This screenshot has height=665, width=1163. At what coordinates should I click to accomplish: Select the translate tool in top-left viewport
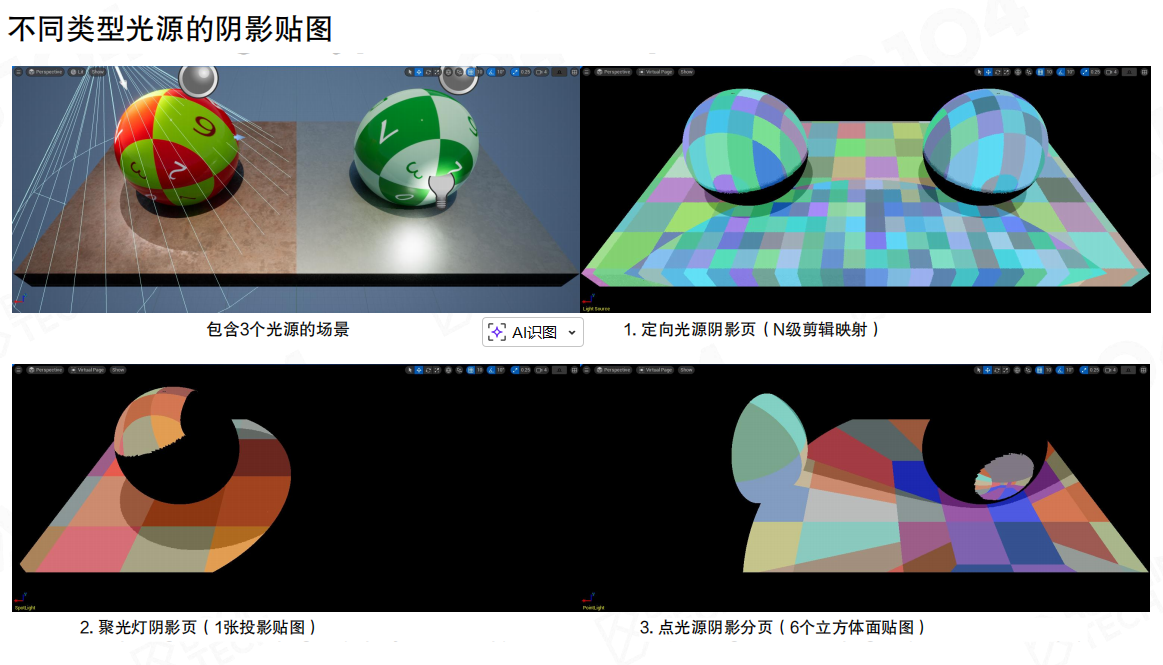[418, 72]
